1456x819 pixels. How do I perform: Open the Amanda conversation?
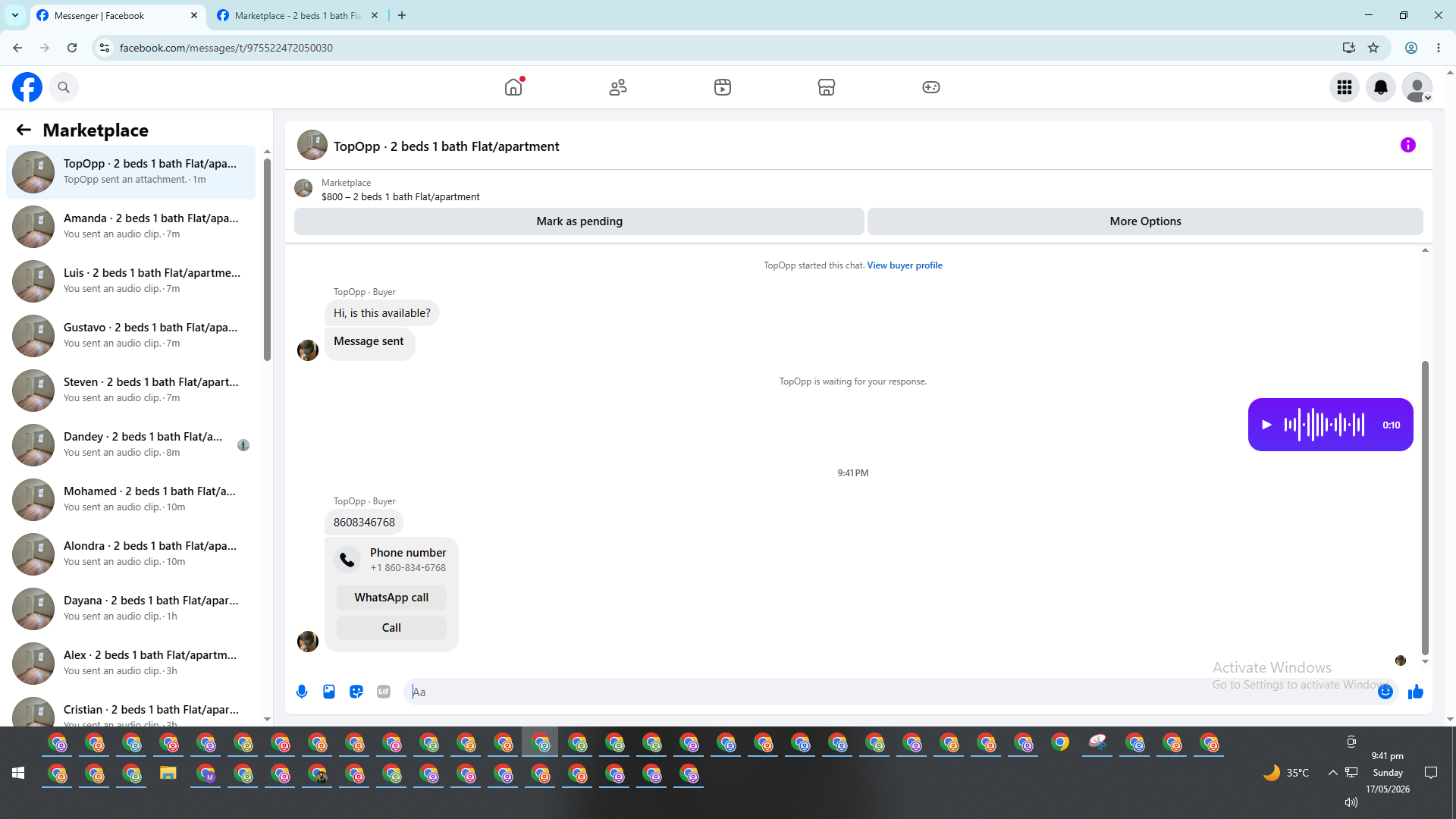coord(131,227)
